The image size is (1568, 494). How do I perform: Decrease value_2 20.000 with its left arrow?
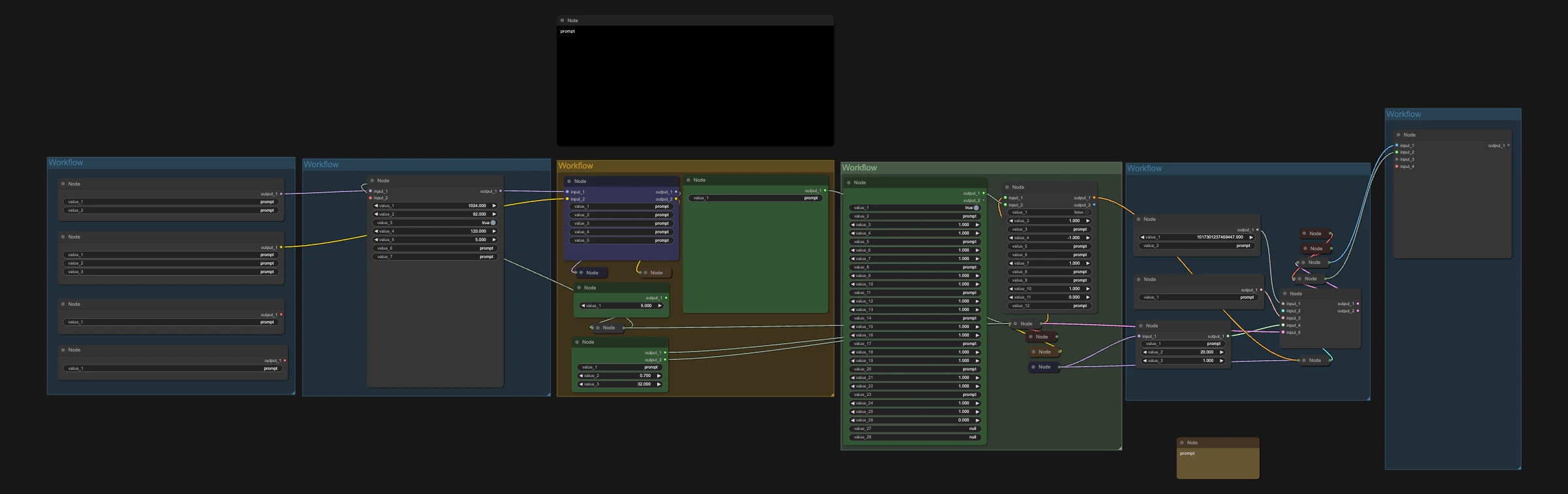click(x=1145, y=352)
